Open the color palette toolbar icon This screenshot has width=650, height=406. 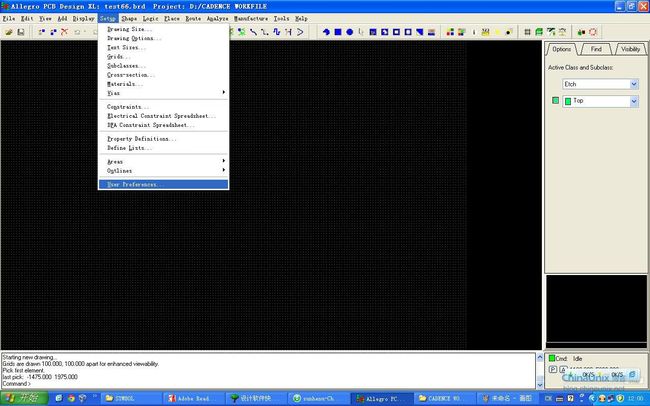click(450, 32)
